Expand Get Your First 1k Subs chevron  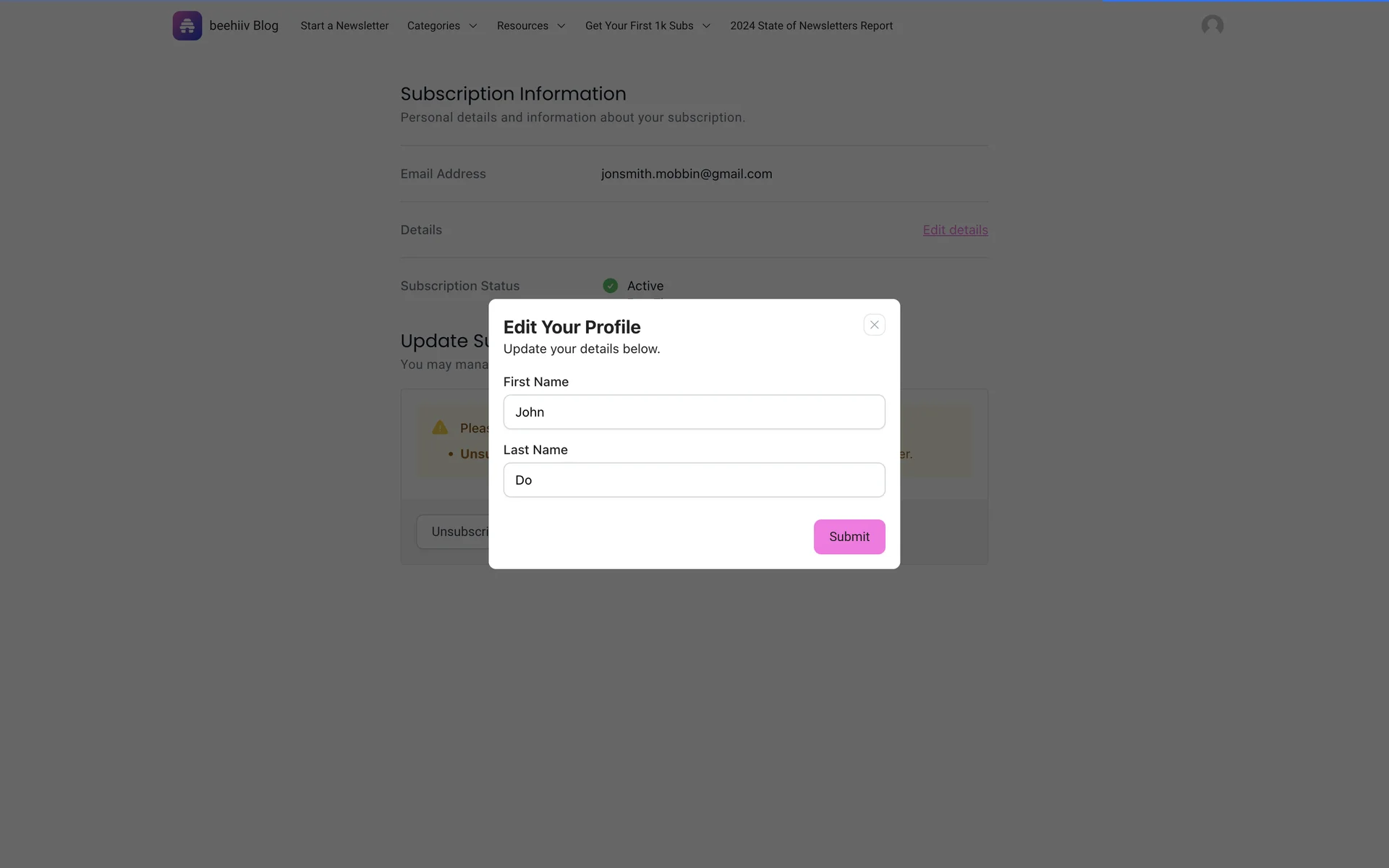706,26
